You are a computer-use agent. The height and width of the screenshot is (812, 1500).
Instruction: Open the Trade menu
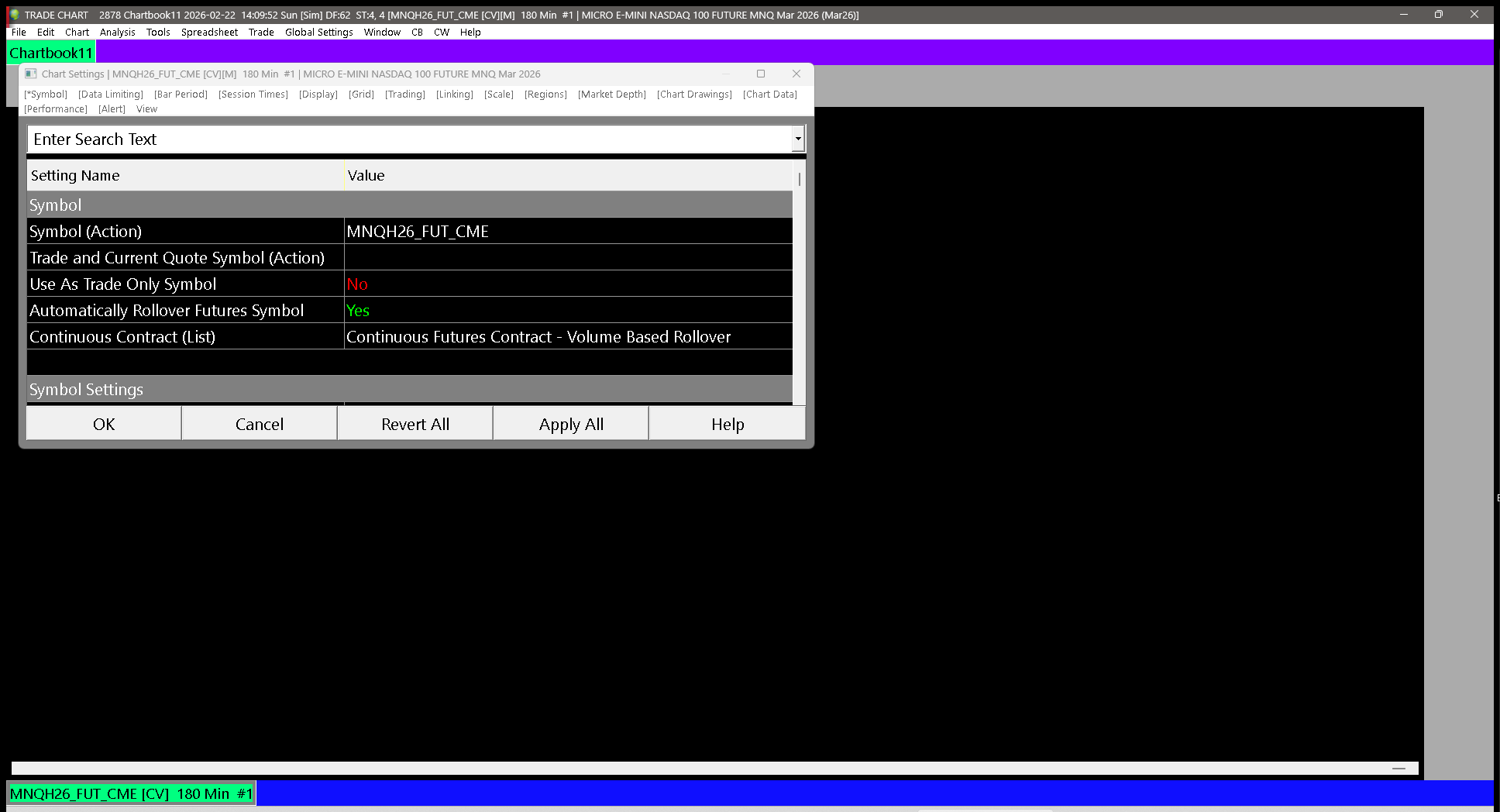pos(261,32)
